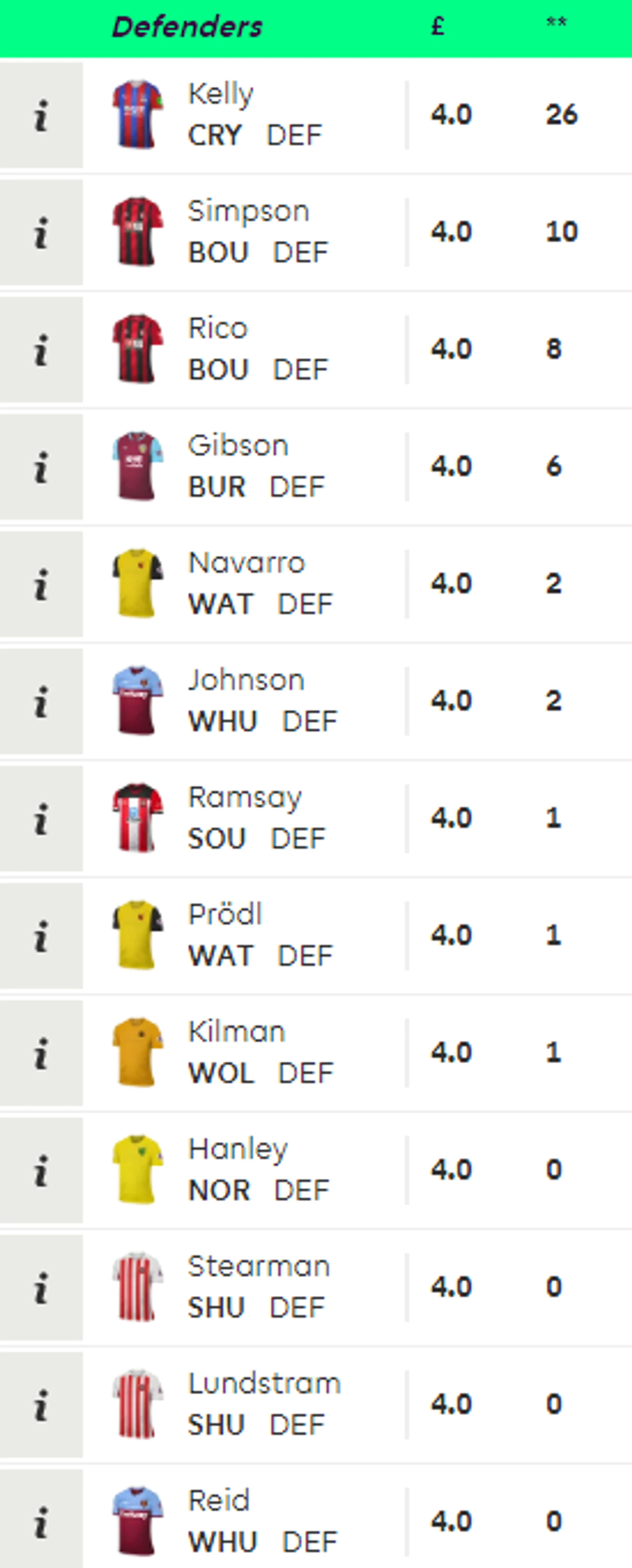The height and width of the screenshot is (1568, 632).
Task: Open info icon for Simpson
Action: tap(41, 233)
